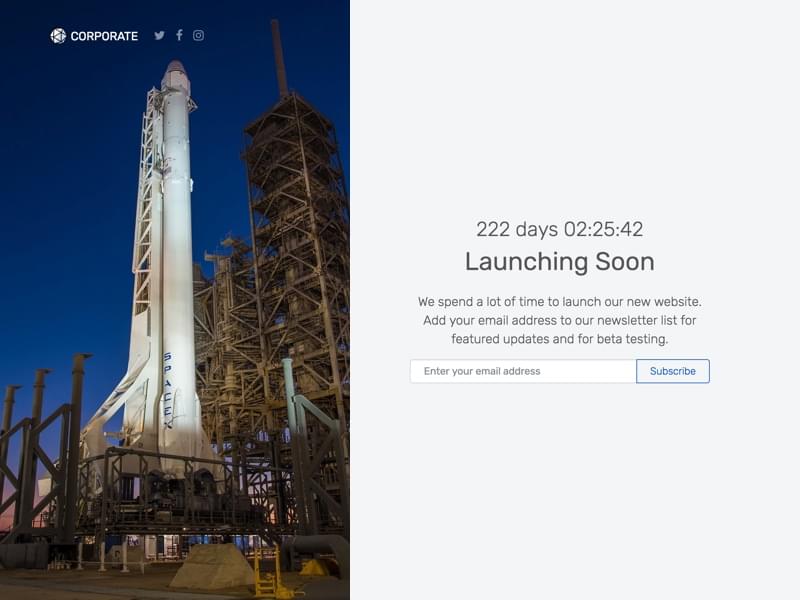The height and width of the screenshot is (600, 800).
Task: Visit the Facebook page via the f icon
Action: tap(179, 35)
